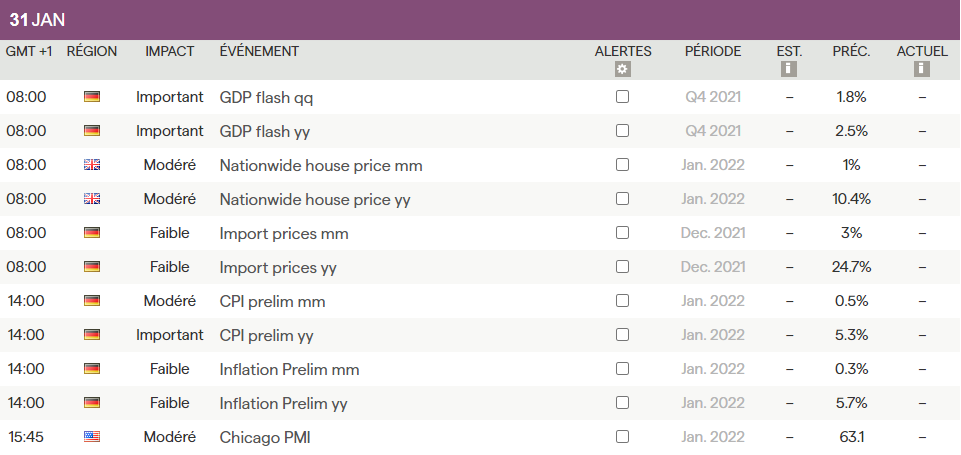Click US flag in Chicago PMI row
This screenshot has width=961, height=455.
click(x=92, y=437)
